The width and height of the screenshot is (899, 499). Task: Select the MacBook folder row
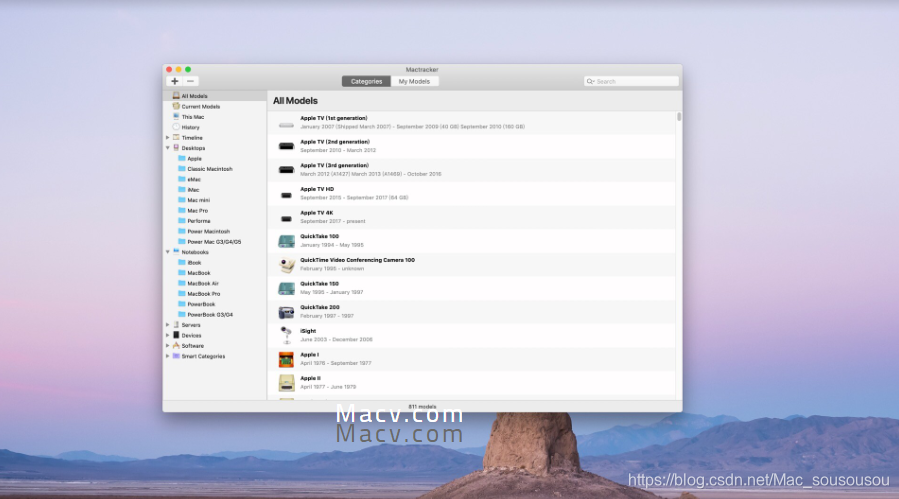(215, 273)
